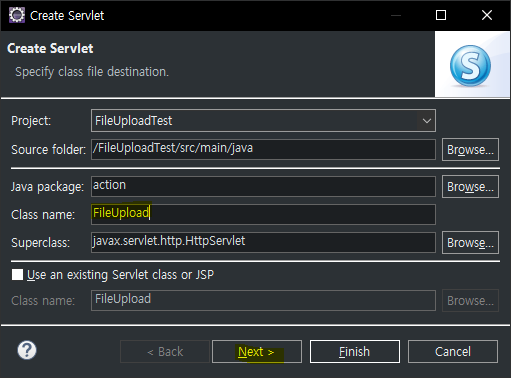
Task: Browse for the Source folder
Action: click(470, 150)
